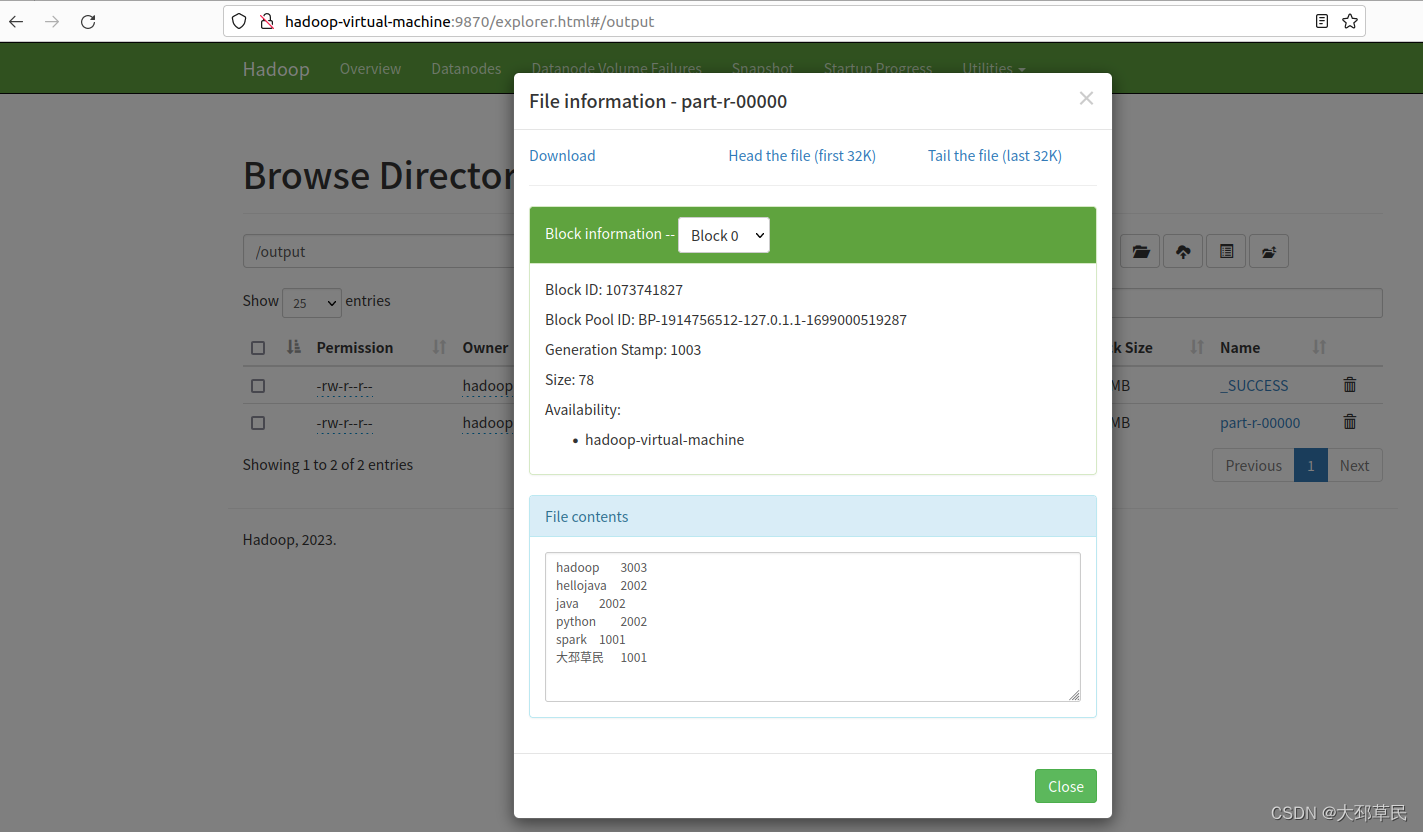Click the Permission column header
Screen dimensions: 1423x832
tap(355, 348)
